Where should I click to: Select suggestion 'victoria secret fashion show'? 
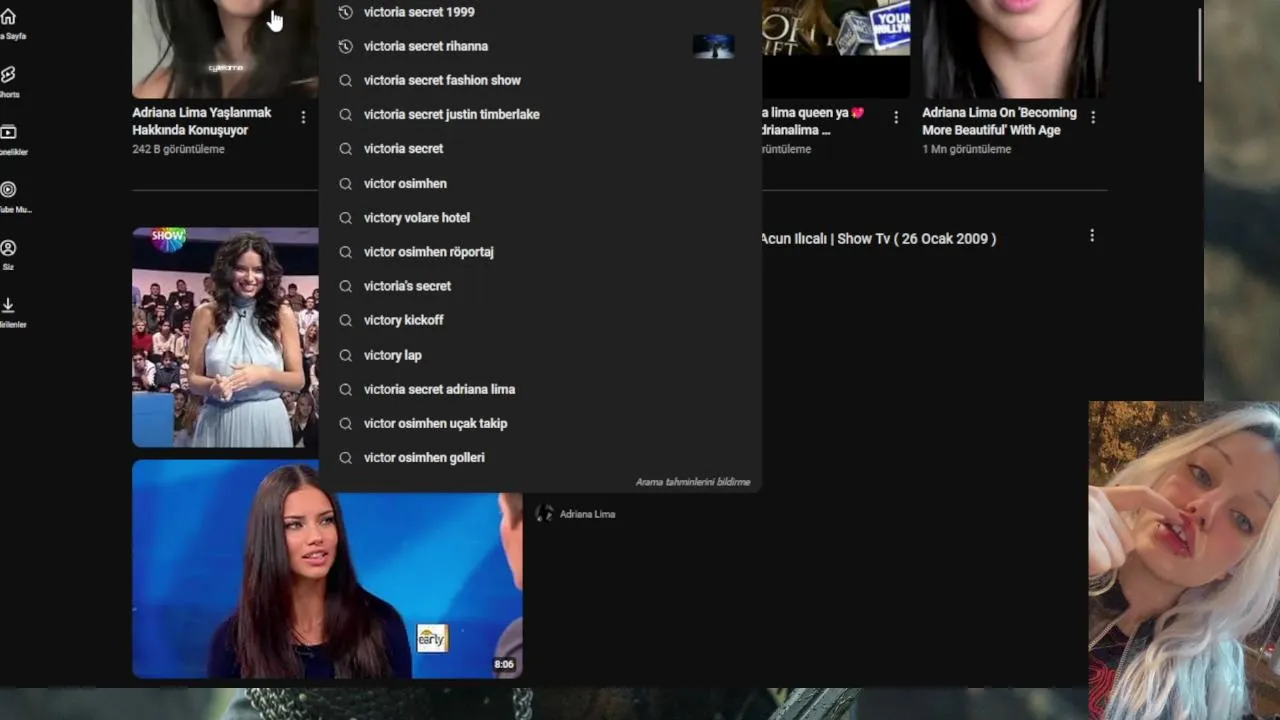(540, 80)
